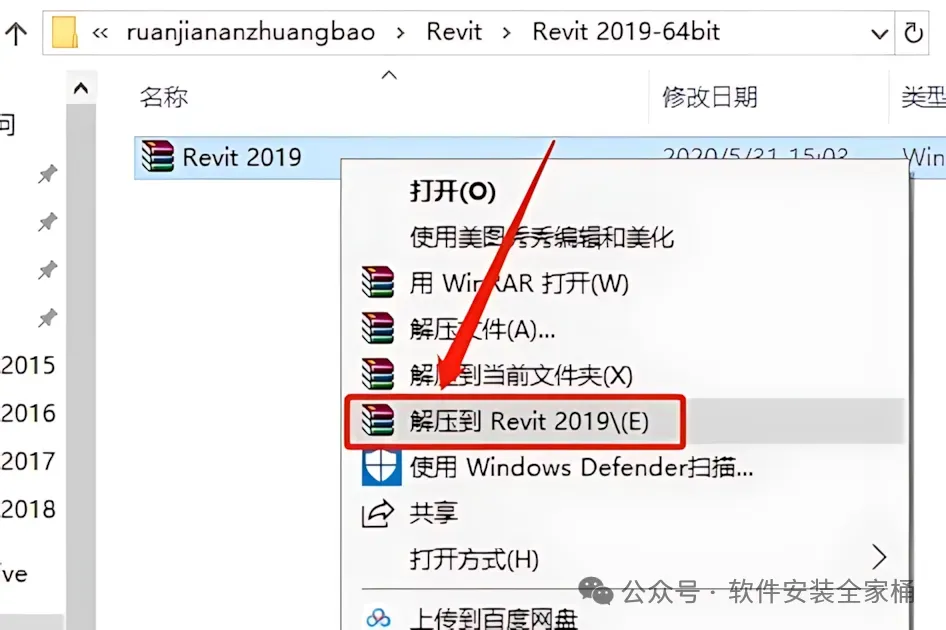Click folder icon in address bar
The height and width of the screenshot is (630, 946).
point(65,32)
